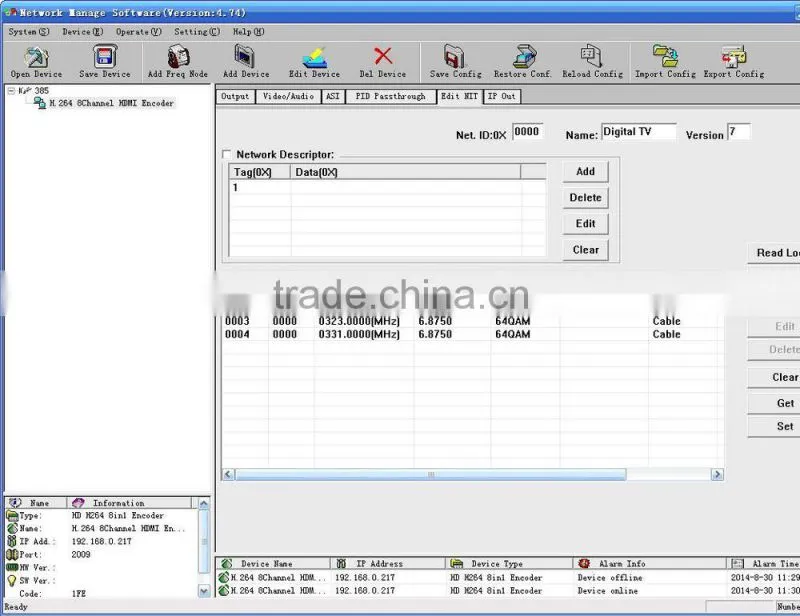The height and width of the screenshot is (616, 800).
Task: Switch to the Video/Audio tab
Action: [288, 96]
